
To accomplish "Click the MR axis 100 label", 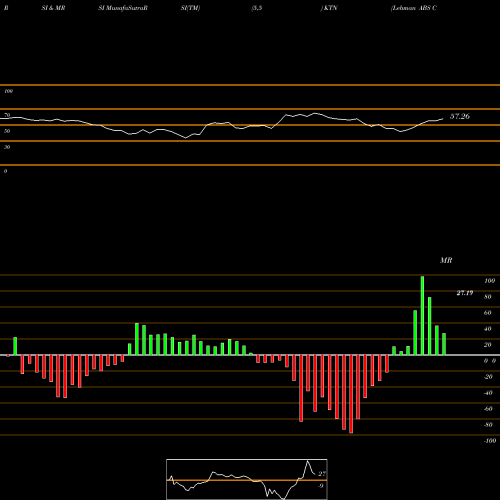I will pos(490,281).
